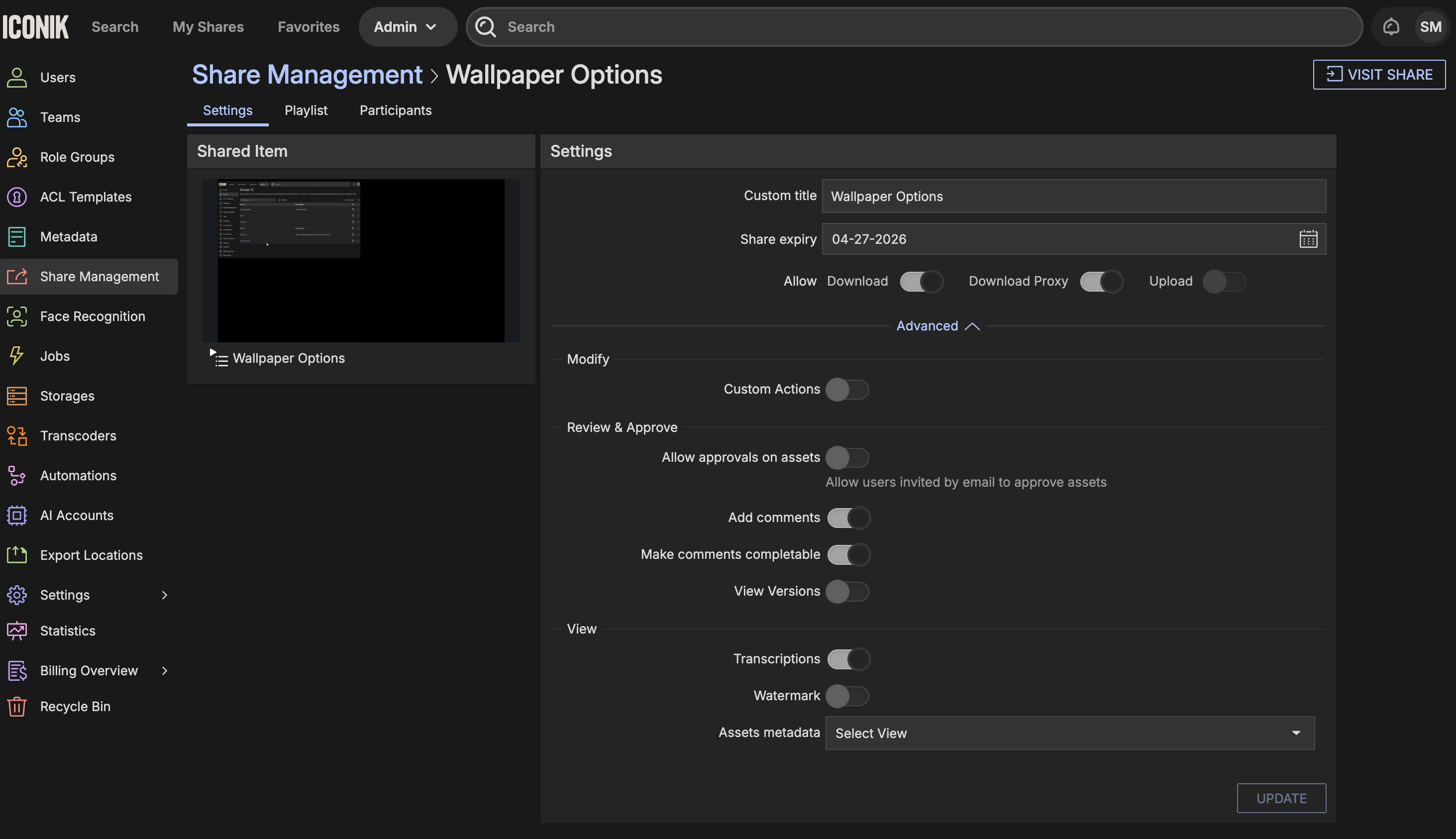Switch to the Participants tab

395,110
